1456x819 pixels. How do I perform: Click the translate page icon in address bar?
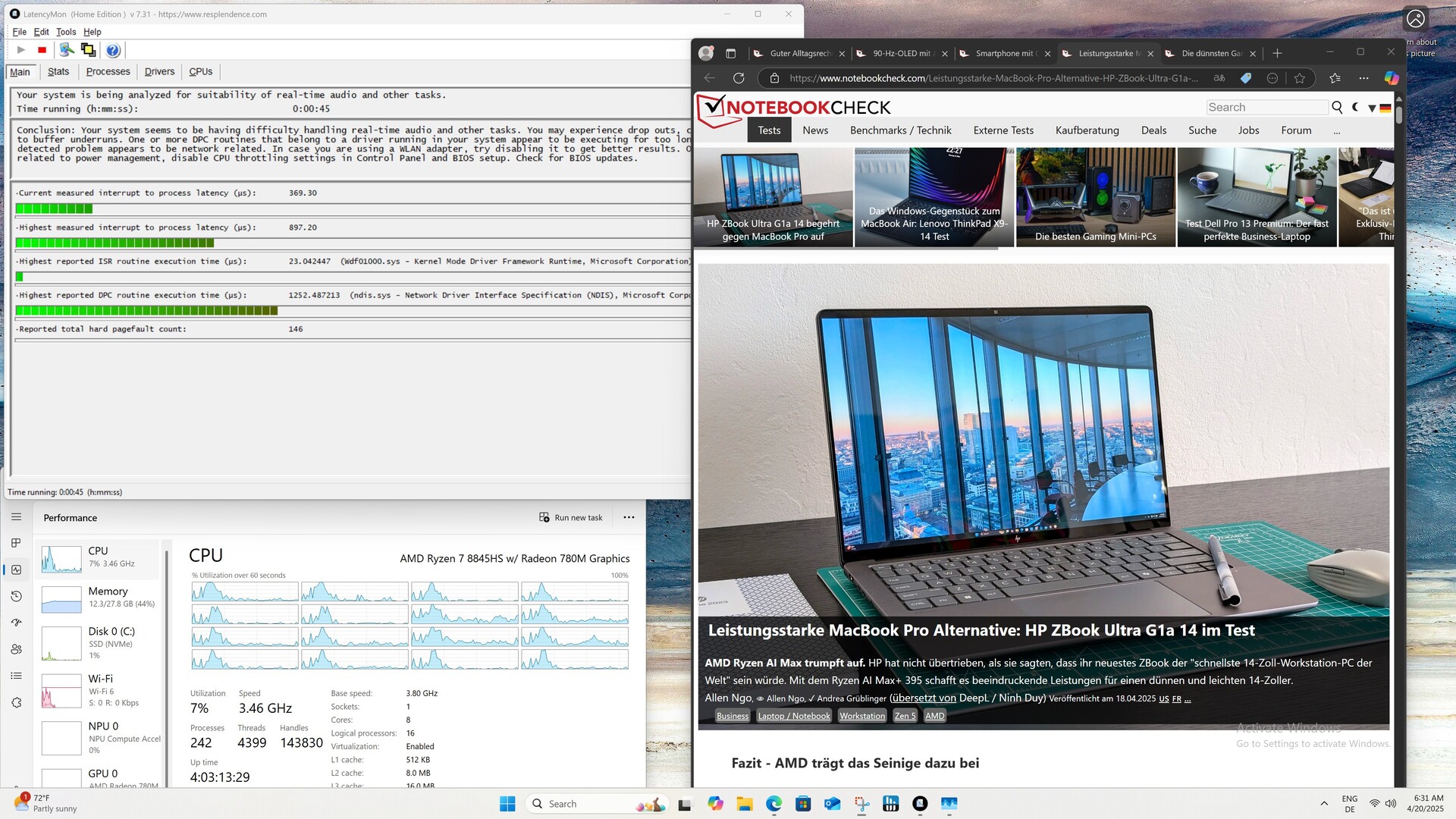pos(1219,78)
